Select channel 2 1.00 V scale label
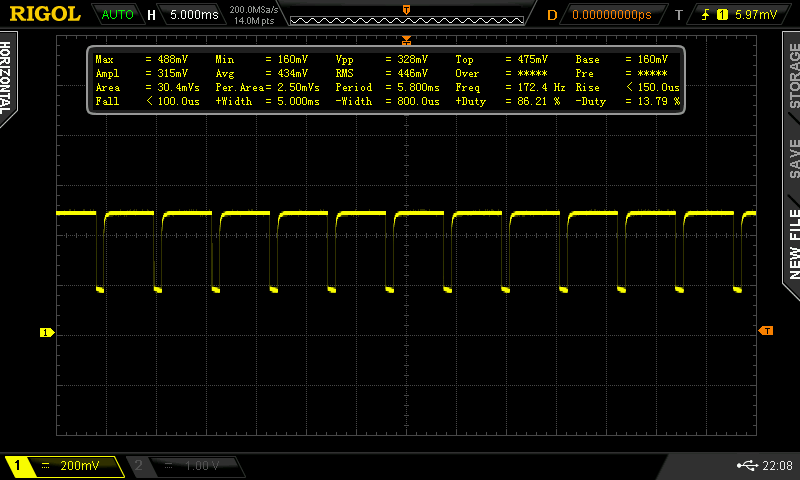This screenshot has height=480, width=800. pos(202,466)
